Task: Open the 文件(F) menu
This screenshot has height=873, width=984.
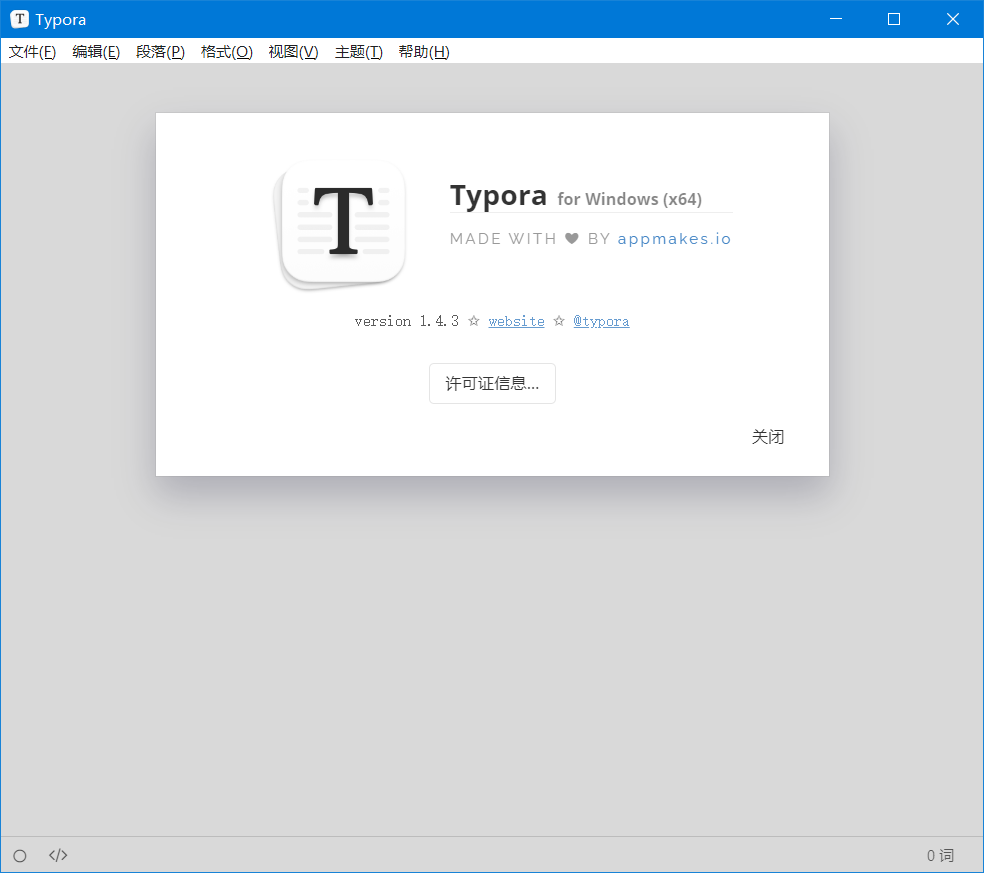Action: click(x=32, y=51)
